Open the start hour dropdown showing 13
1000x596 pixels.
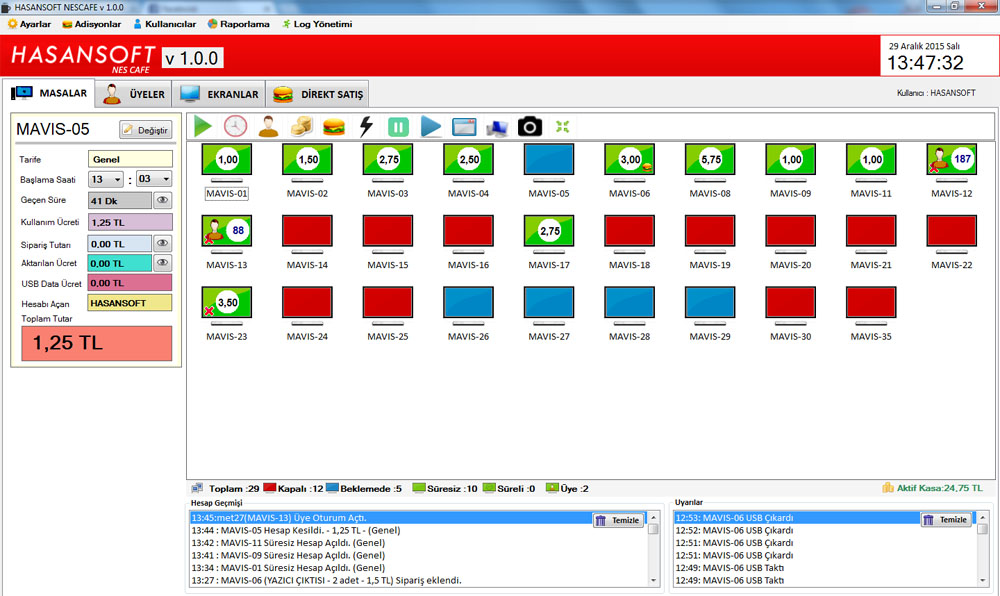click(x=106, y=179)
